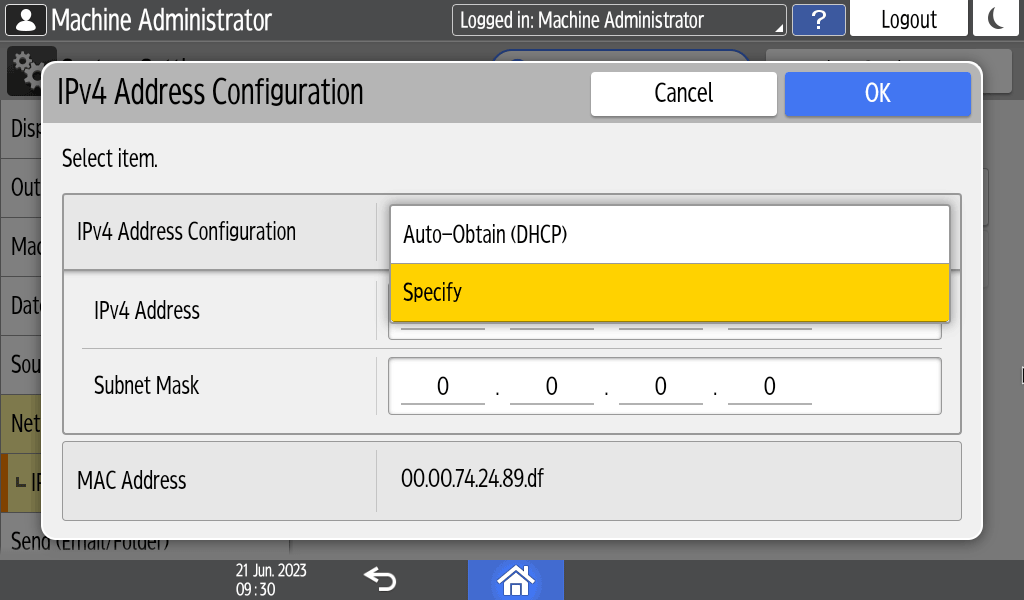The image size is (1024, 600).
Task: Select the Specify option
Action: (x=669, y=293)
